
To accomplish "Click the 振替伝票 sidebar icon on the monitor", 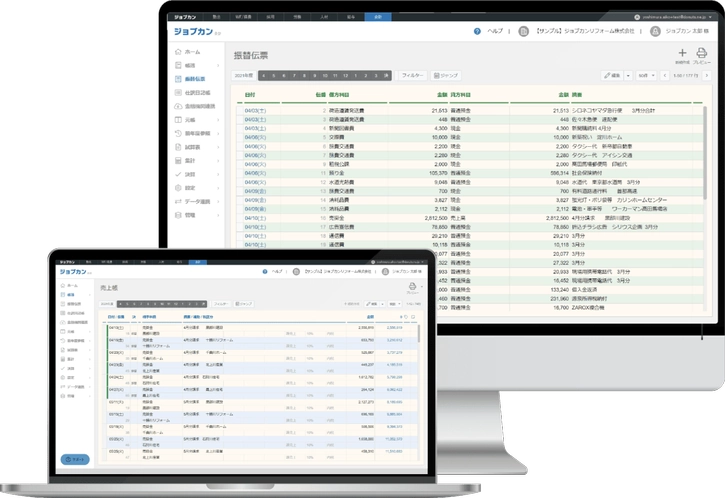I will pyautogui.click(x=178, y=79).
